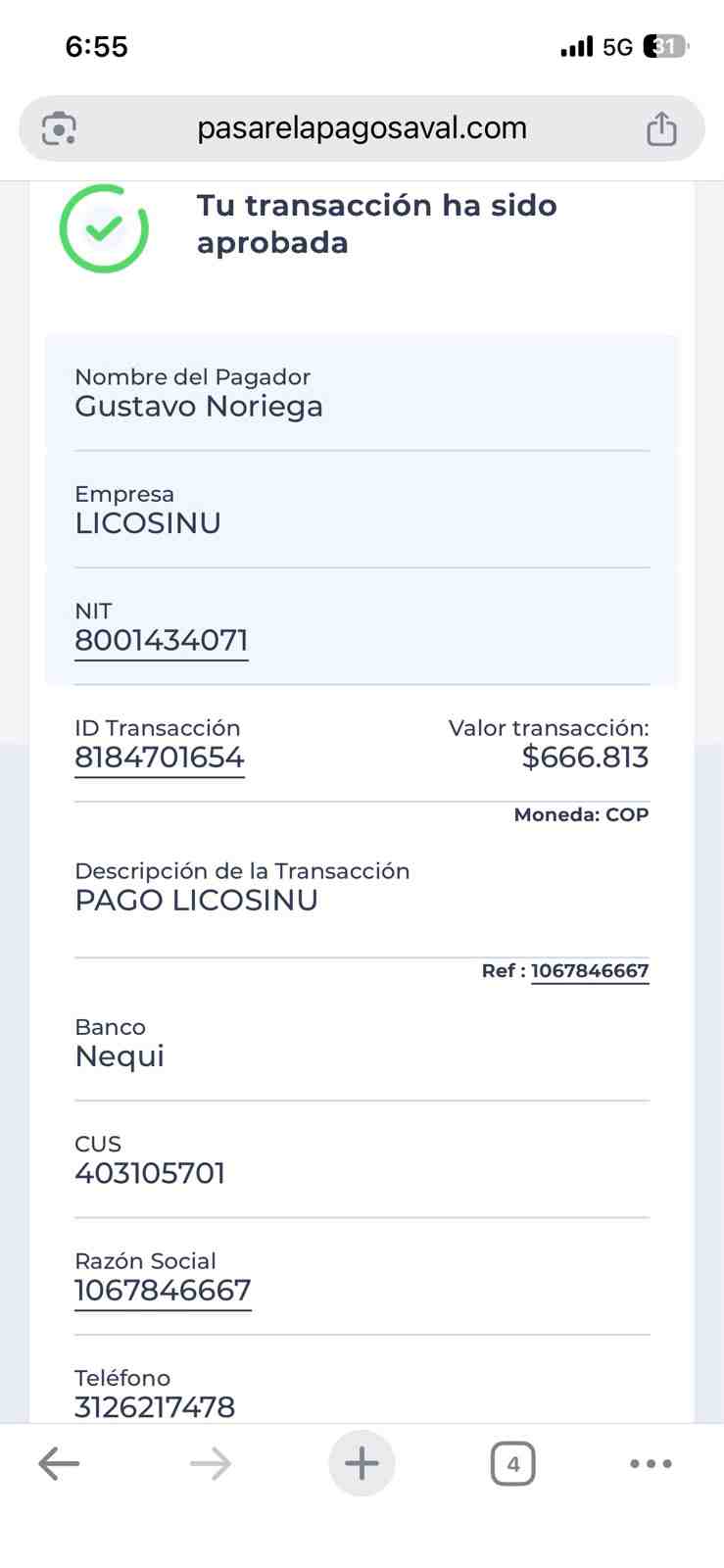This screenshot has width=724, height=1568.
Task: Open the camera search icon in address bar
Action: (x=59, y=128)
